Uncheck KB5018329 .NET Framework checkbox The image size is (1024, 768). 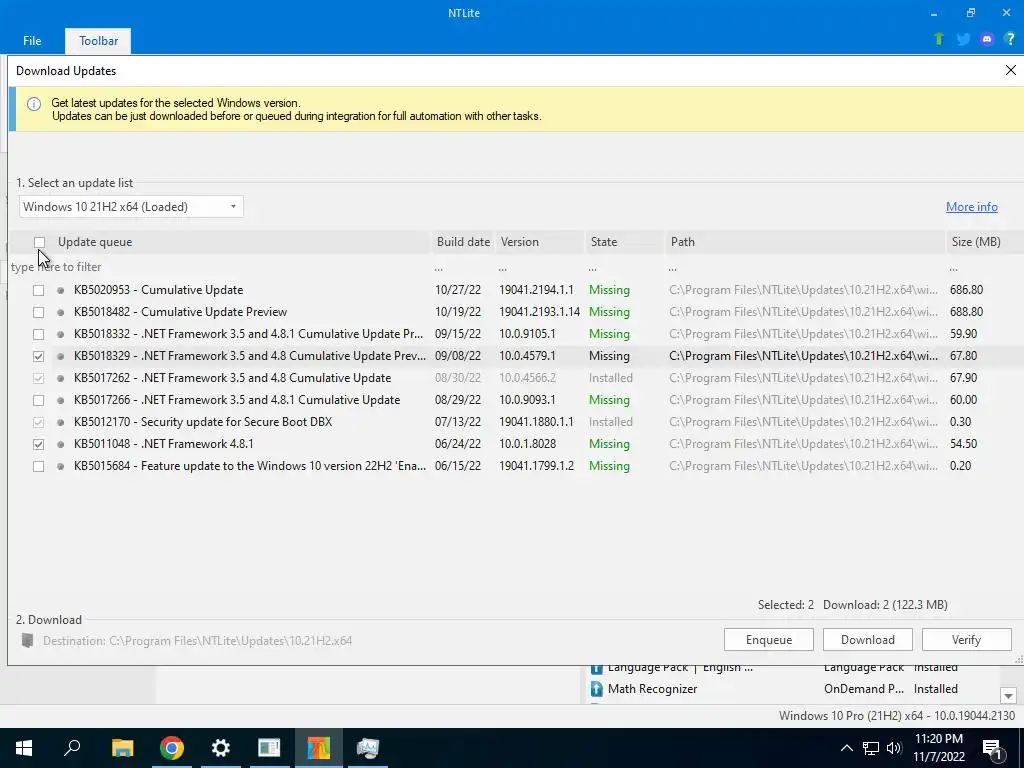[x=39, y=357]
